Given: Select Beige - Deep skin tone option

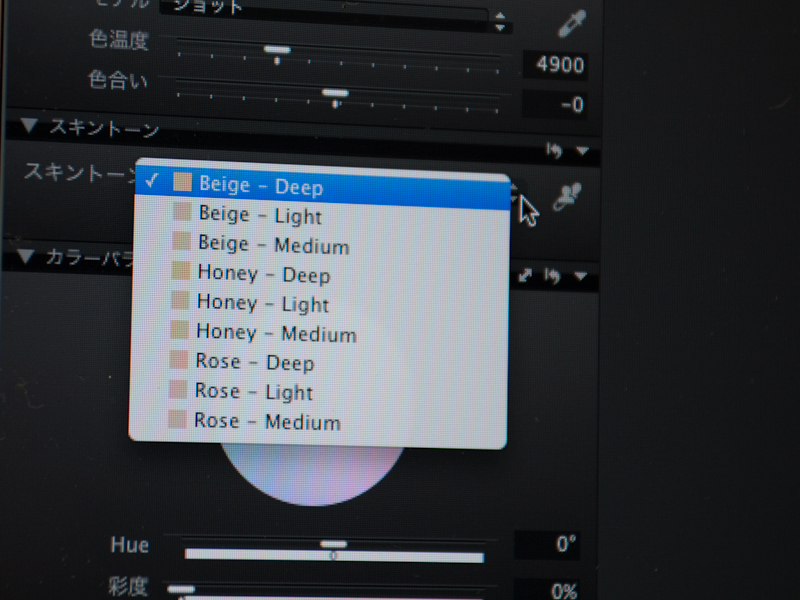Looking at the screenshot, I should coord(322,186).
